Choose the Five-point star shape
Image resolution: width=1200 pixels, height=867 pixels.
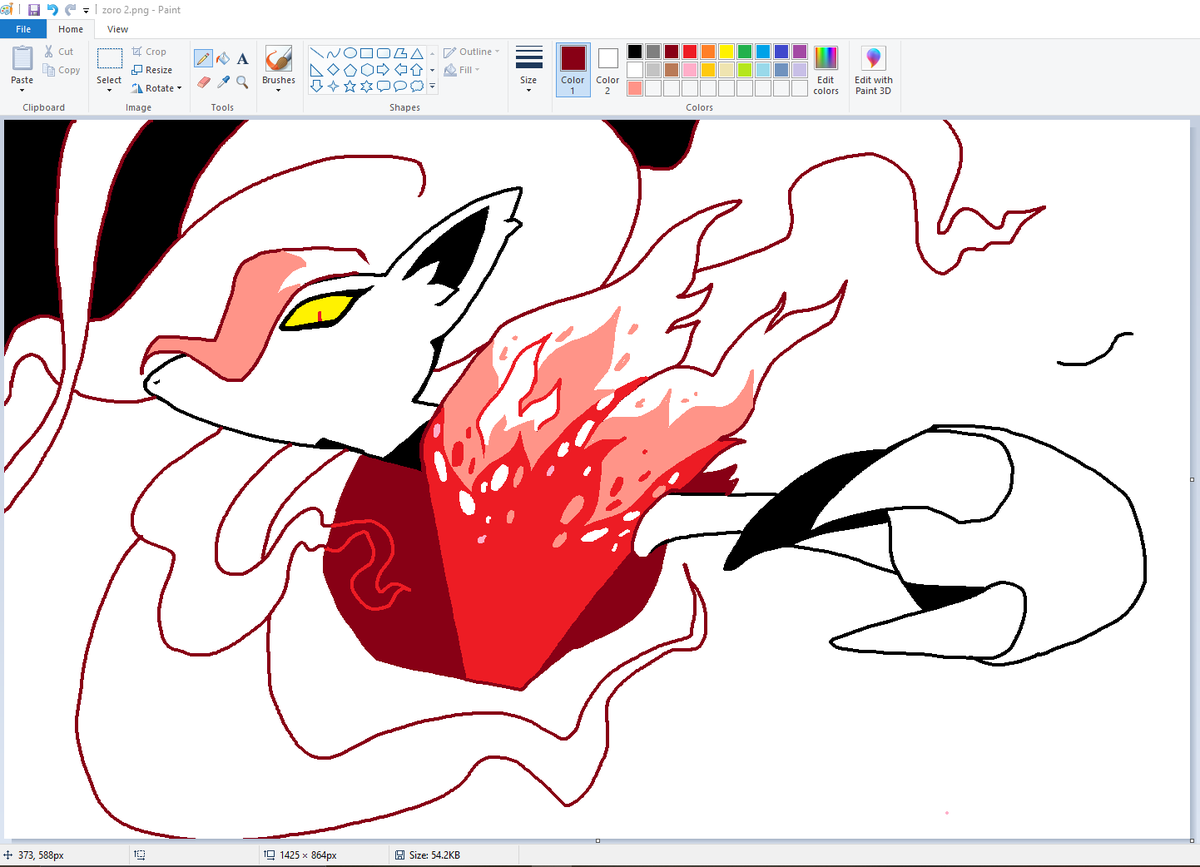350,86
